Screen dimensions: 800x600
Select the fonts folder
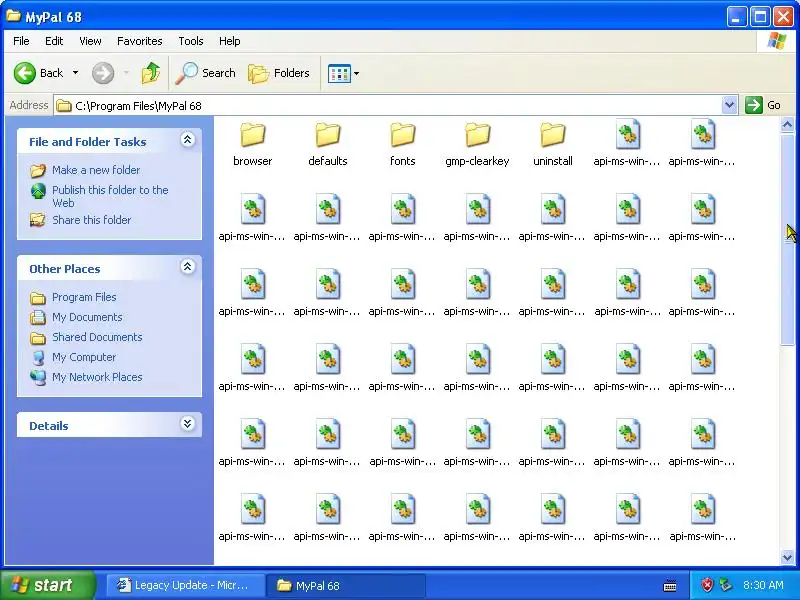403,144
